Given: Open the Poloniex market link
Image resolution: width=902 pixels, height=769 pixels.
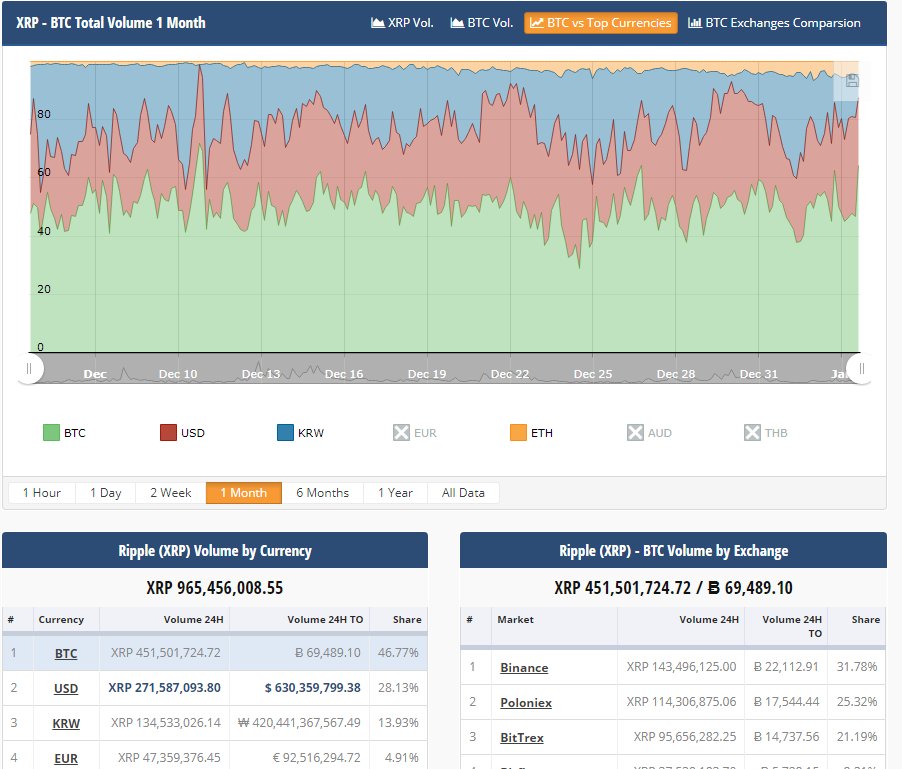Looking at the screenshot, I should click(x=526, y=702).
